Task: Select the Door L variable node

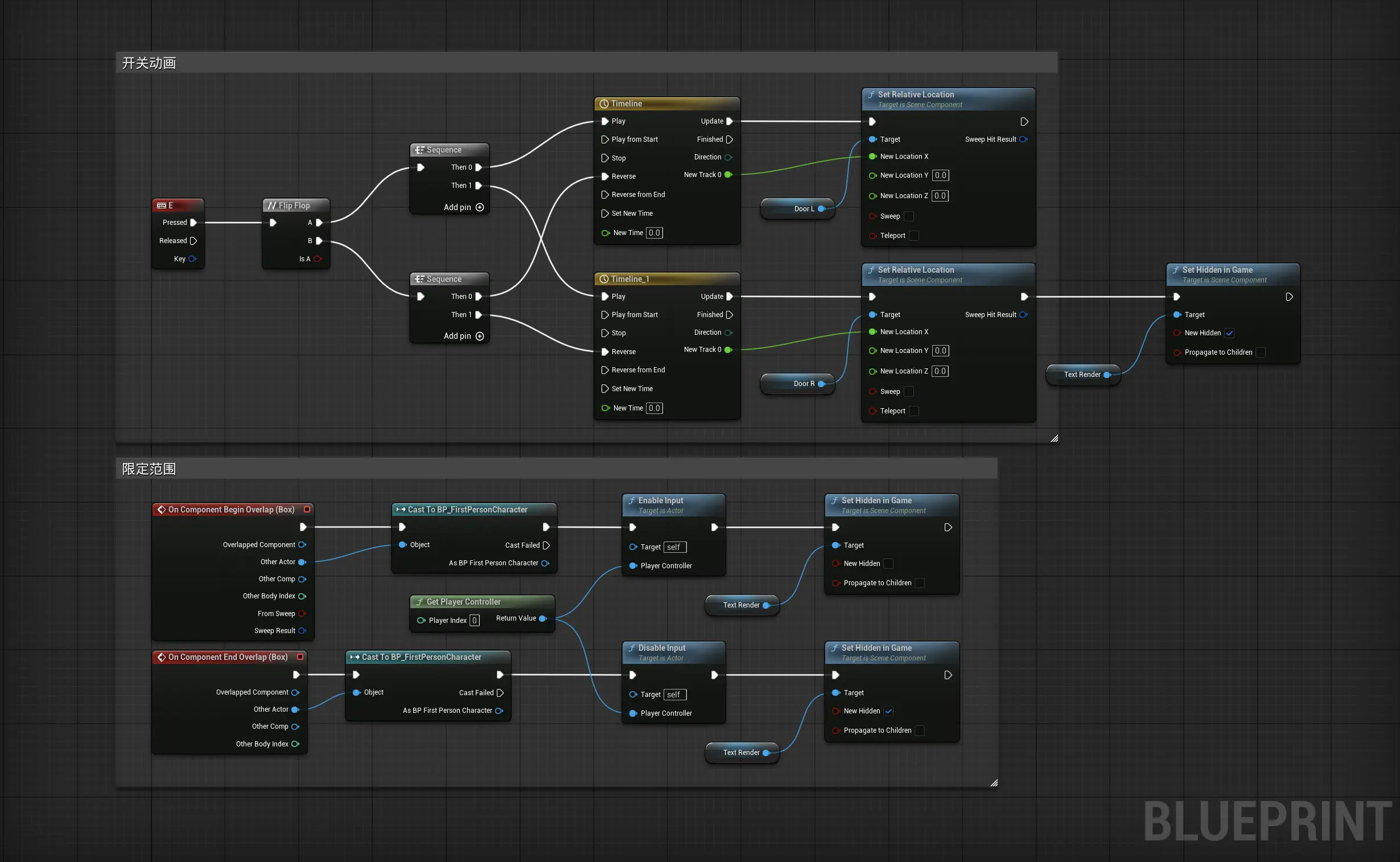Action: click(x=797, y=208)
